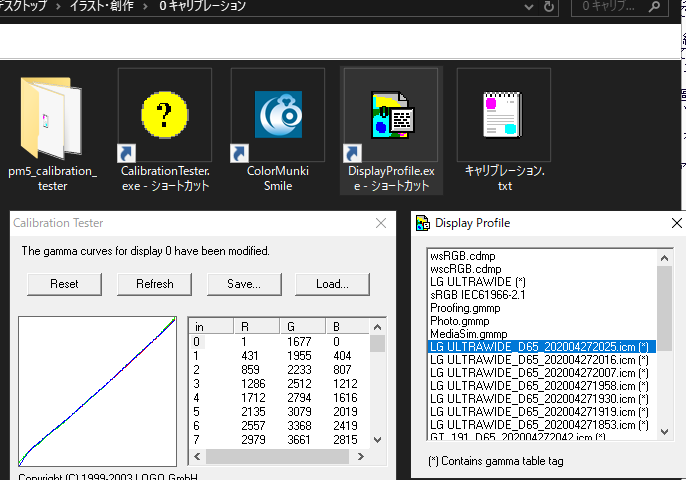
Task: Select gamma table row with R 2979
Action: (x=279, y=440)
